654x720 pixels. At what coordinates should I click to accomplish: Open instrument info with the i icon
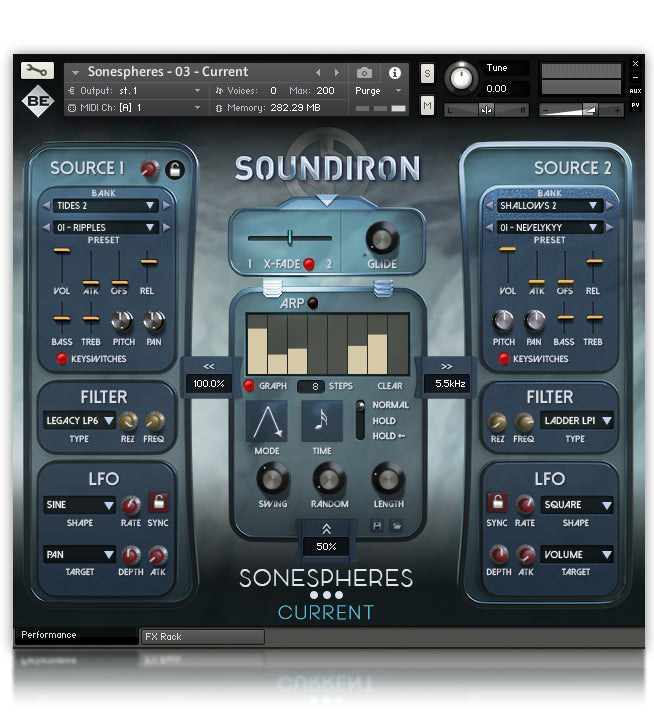pos(395,73)
